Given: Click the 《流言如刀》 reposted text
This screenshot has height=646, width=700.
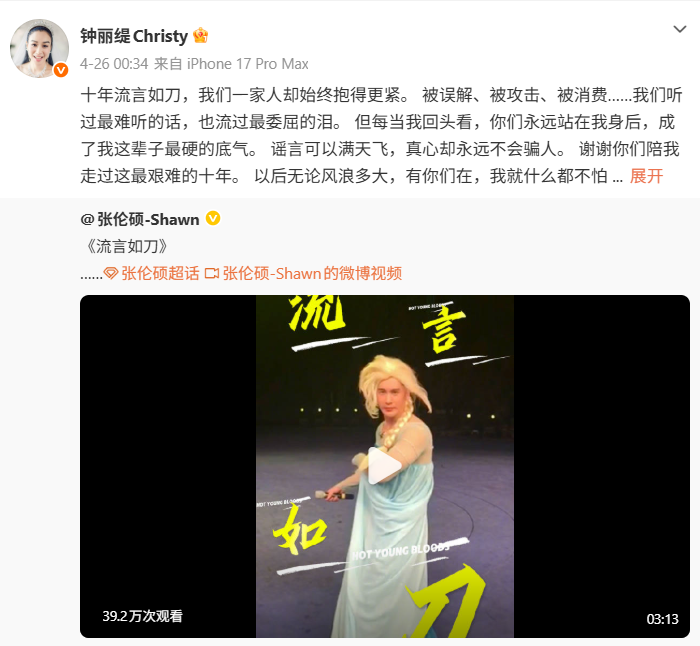Looking at the screenshot, I should 127,246.
